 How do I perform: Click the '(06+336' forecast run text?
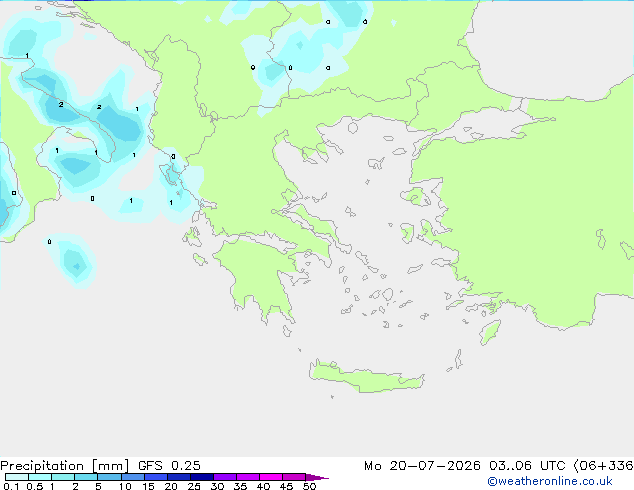pos(603,466)
